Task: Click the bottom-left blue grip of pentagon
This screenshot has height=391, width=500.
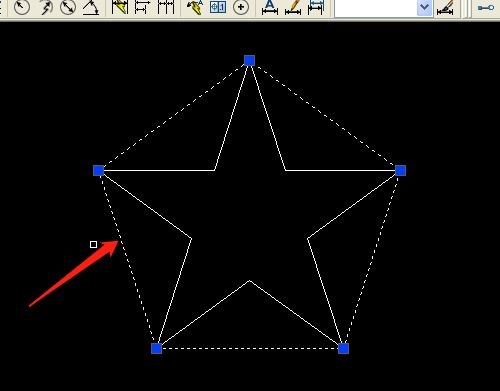Action: click(x=156, y=348)
